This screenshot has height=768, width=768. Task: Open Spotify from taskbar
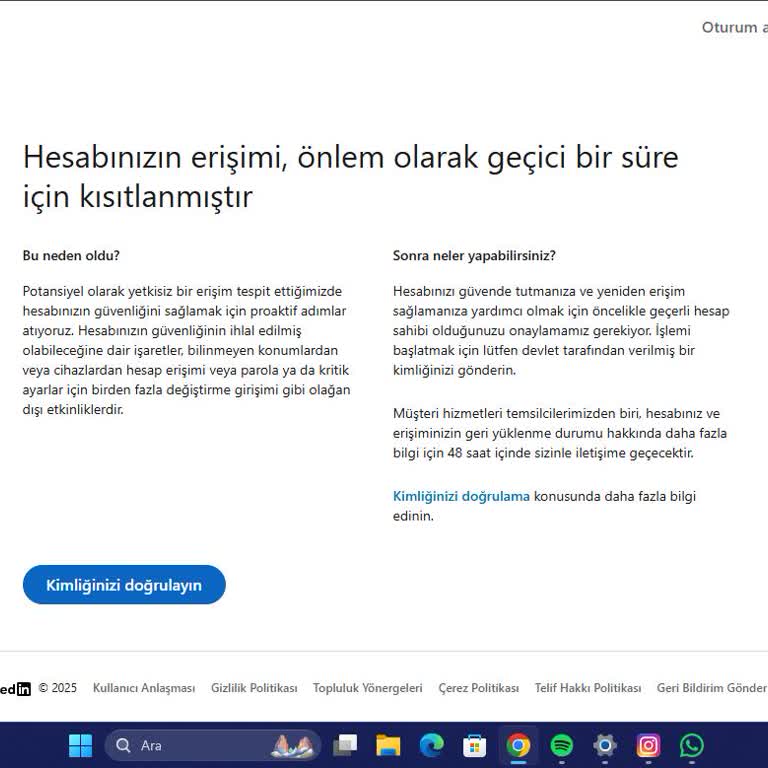coord(561,745)
